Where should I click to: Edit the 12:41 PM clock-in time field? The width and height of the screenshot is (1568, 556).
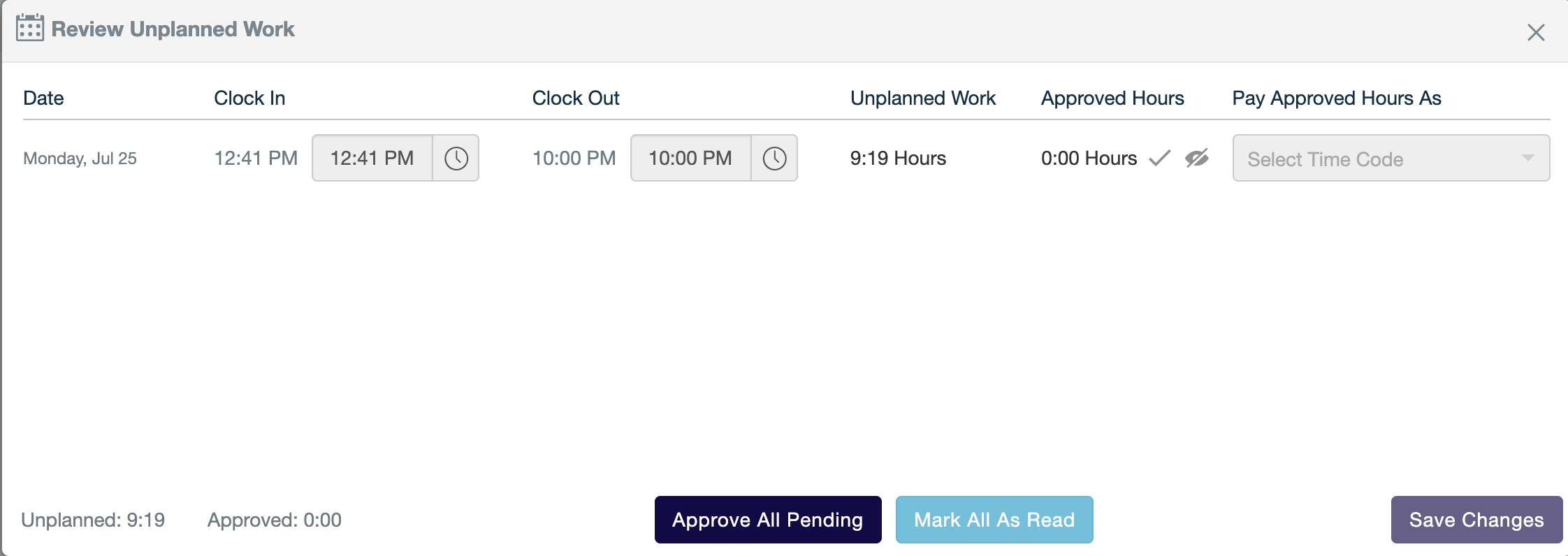pyautogui.click(x=372, y=158)
